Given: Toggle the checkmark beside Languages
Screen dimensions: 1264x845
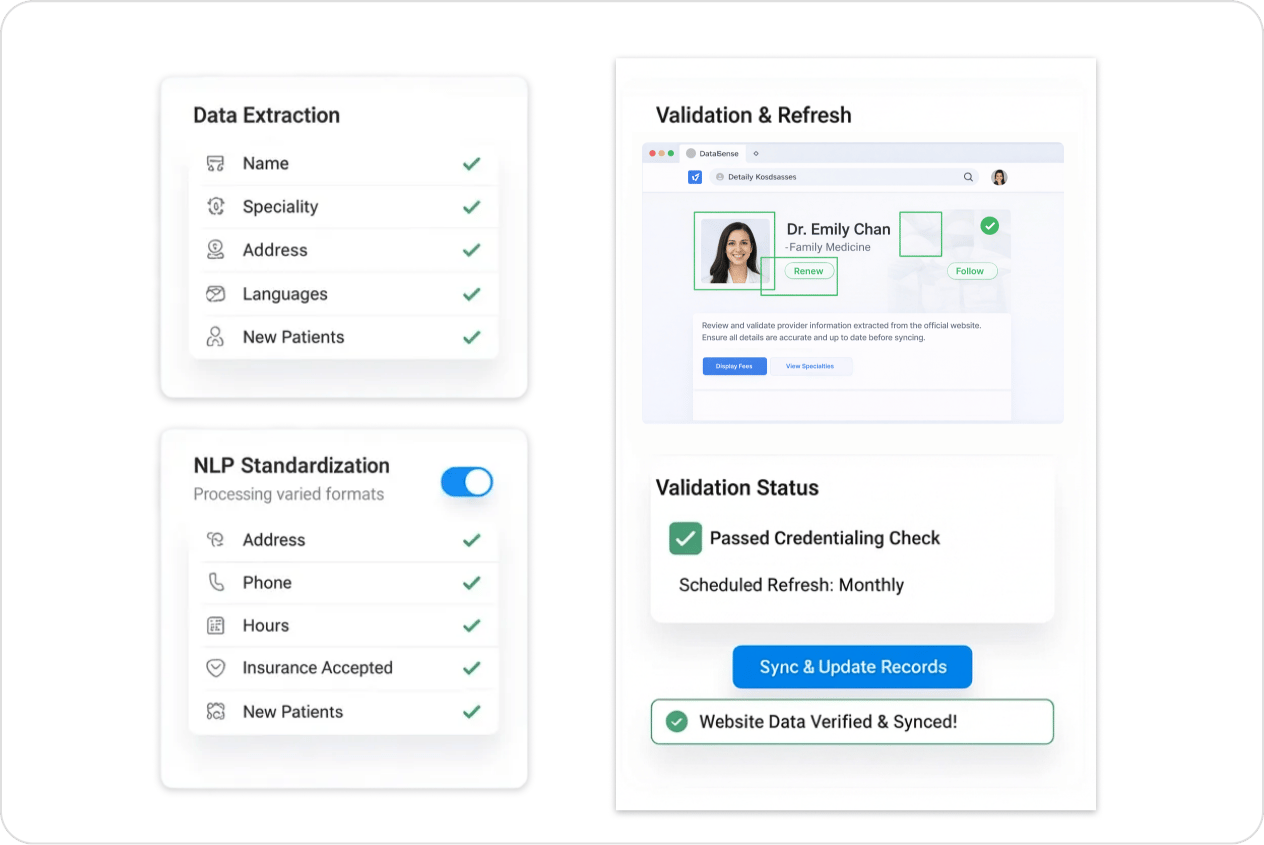Looking at the screenshot, I should [x=471, y=293].
